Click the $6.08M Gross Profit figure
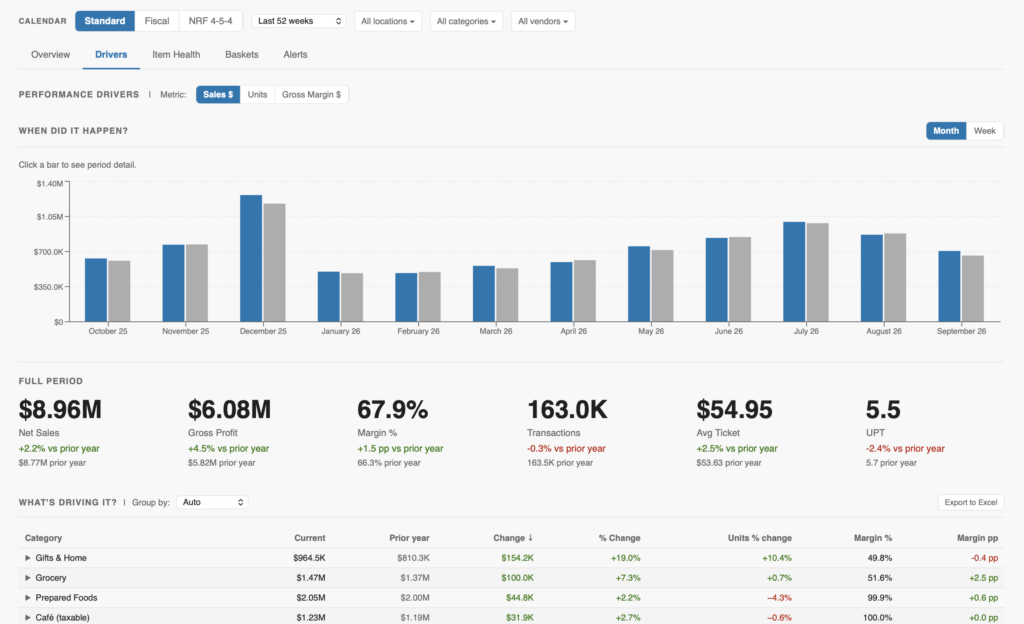The width and height of the screenshot is (1024, 624). [229, 410]
